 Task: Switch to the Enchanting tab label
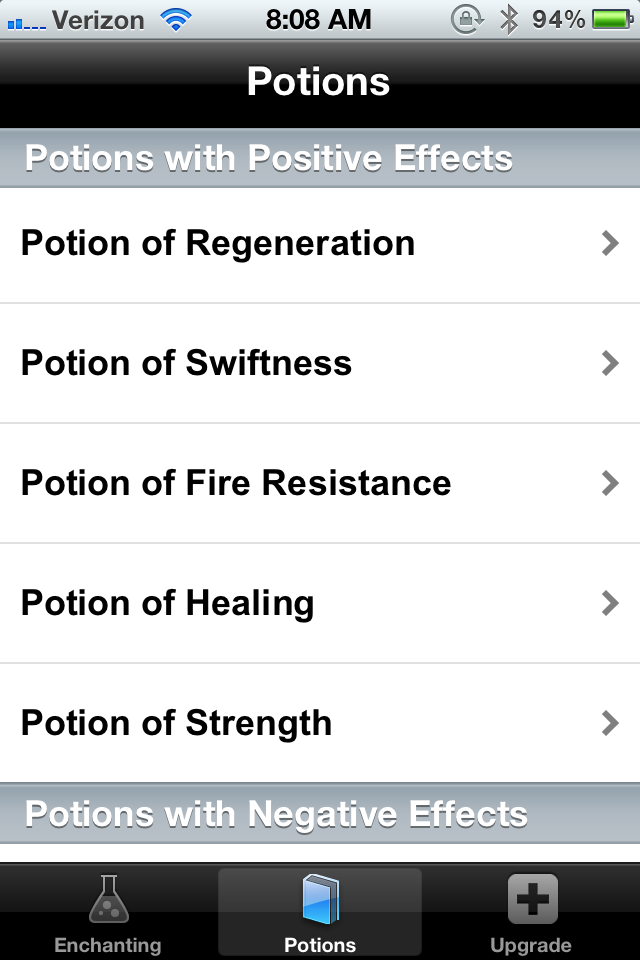coord(107,945)
